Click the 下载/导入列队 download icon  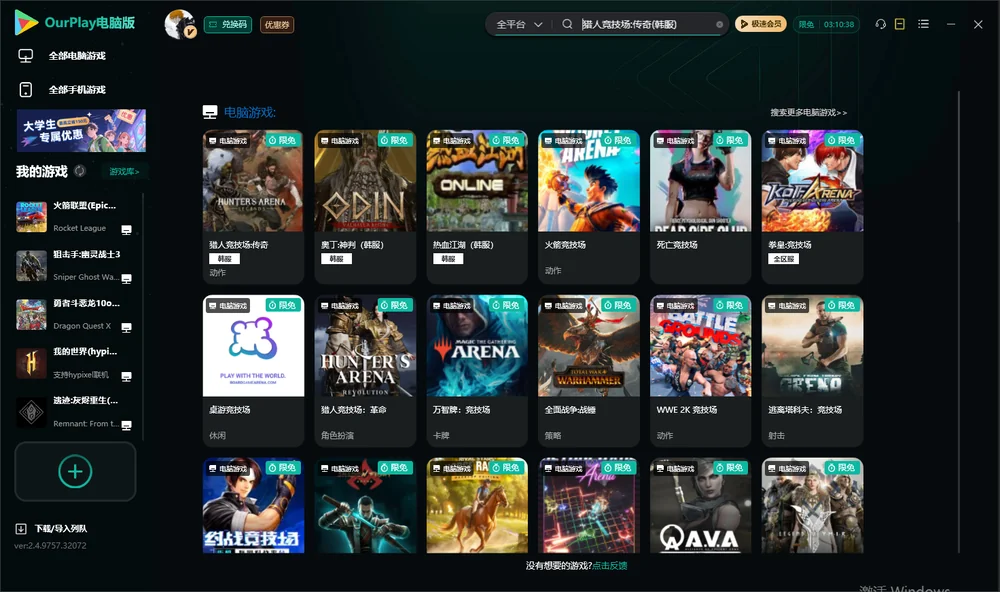(x=21, y=528)
